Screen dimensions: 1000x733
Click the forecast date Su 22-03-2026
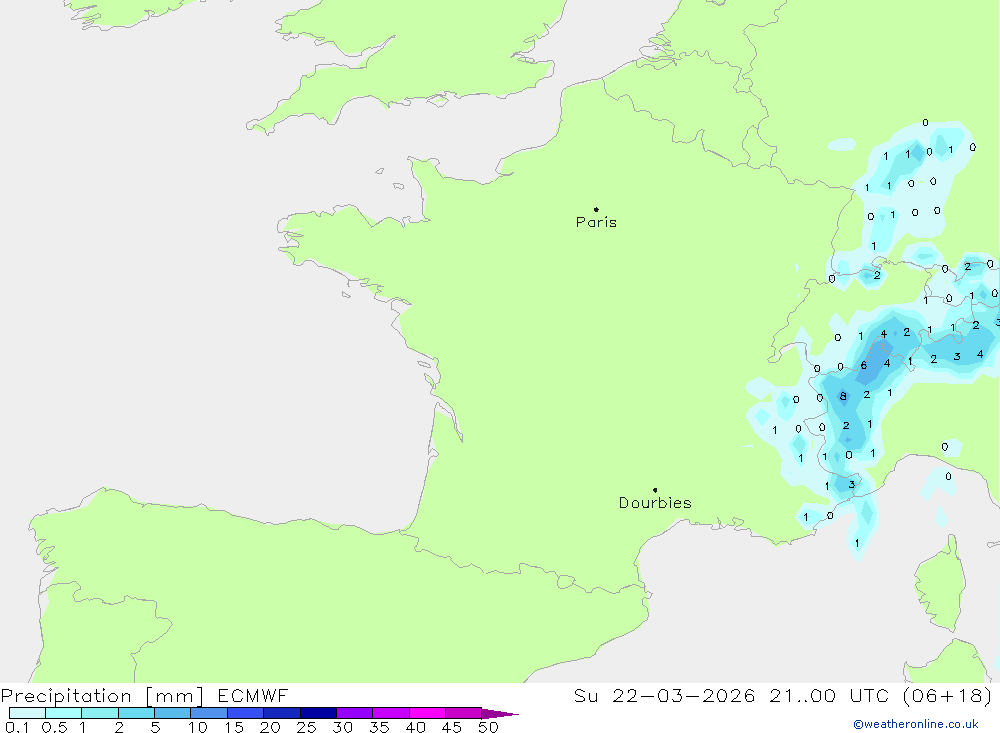(664, 695)
